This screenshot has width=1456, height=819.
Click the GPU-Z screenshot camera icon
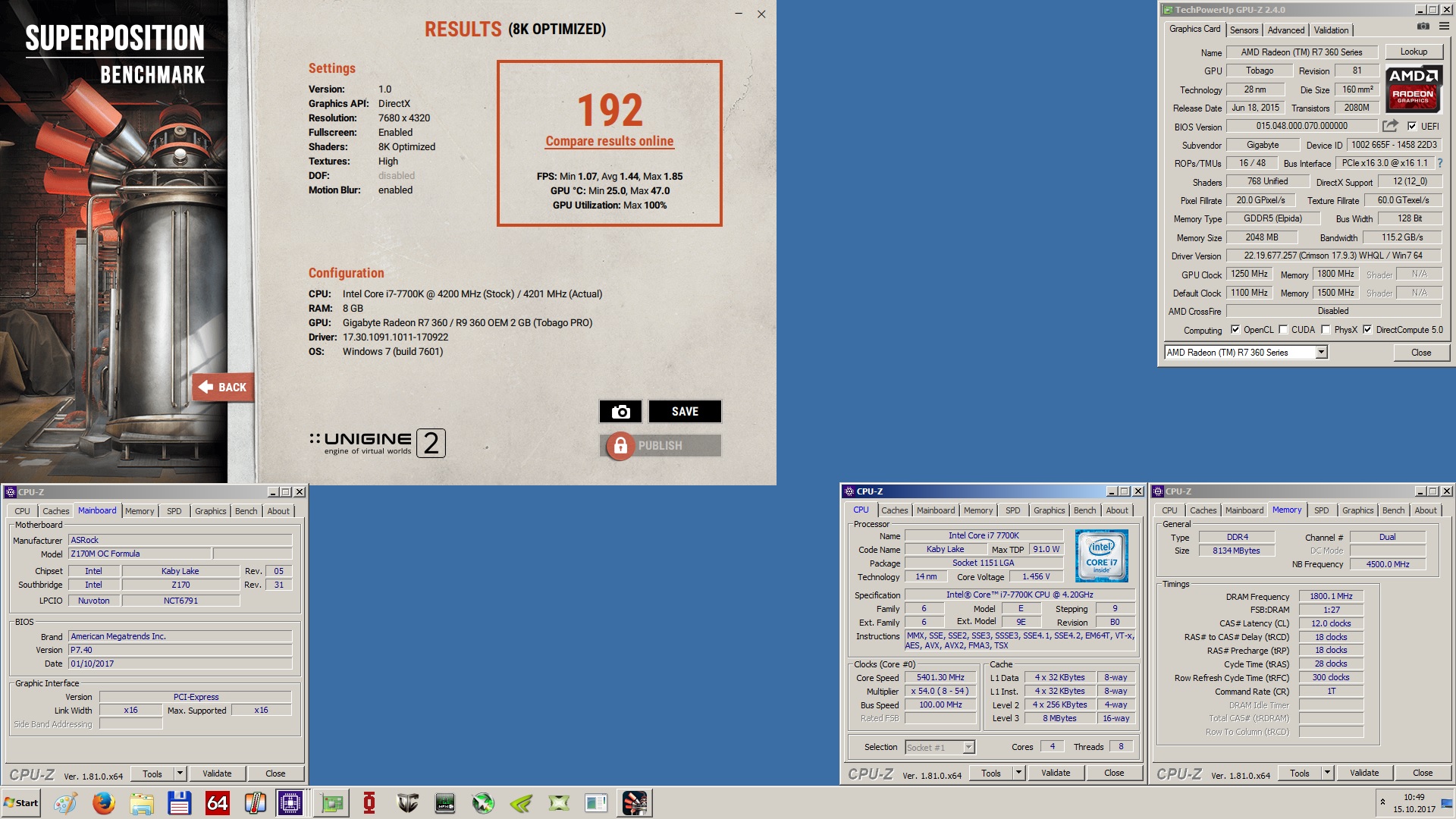coord(1423,27)
